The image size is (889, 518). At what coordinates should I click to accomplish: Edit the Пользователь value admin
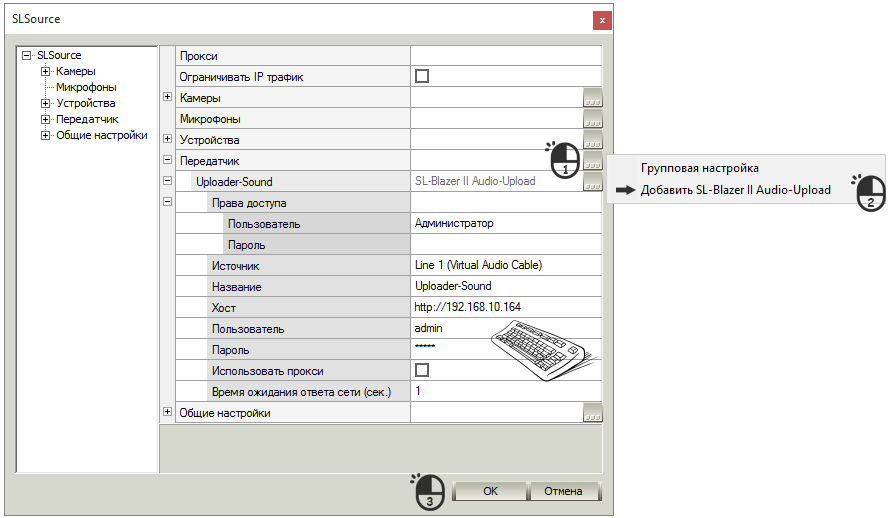(x=506, y=328)
